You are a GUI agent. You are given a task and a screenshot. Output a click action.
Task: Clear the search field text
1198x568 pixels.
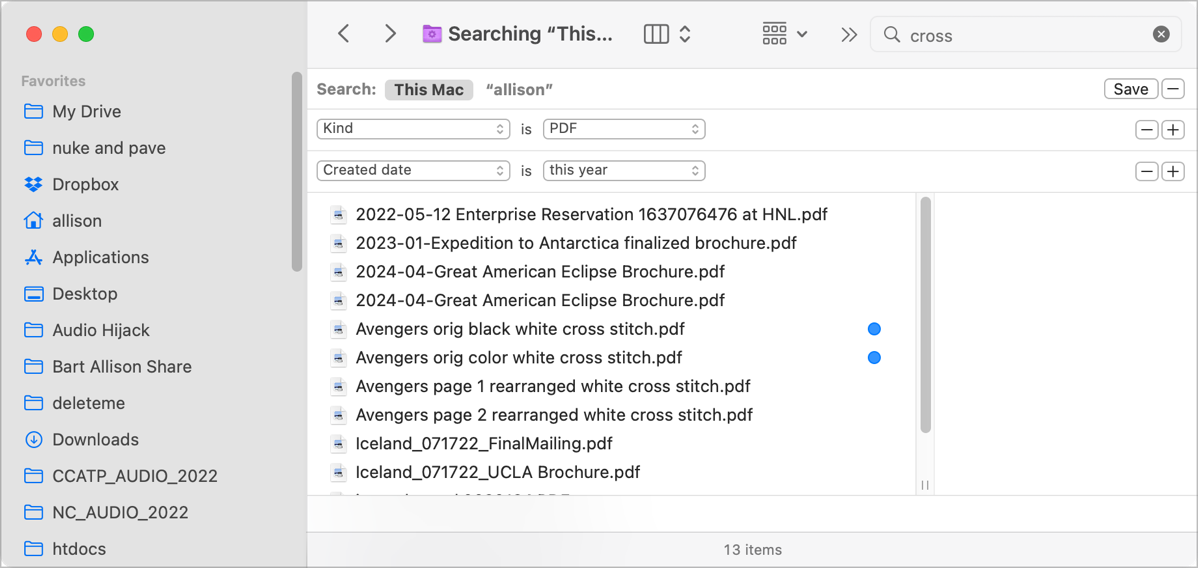(x=1161, y=35)
